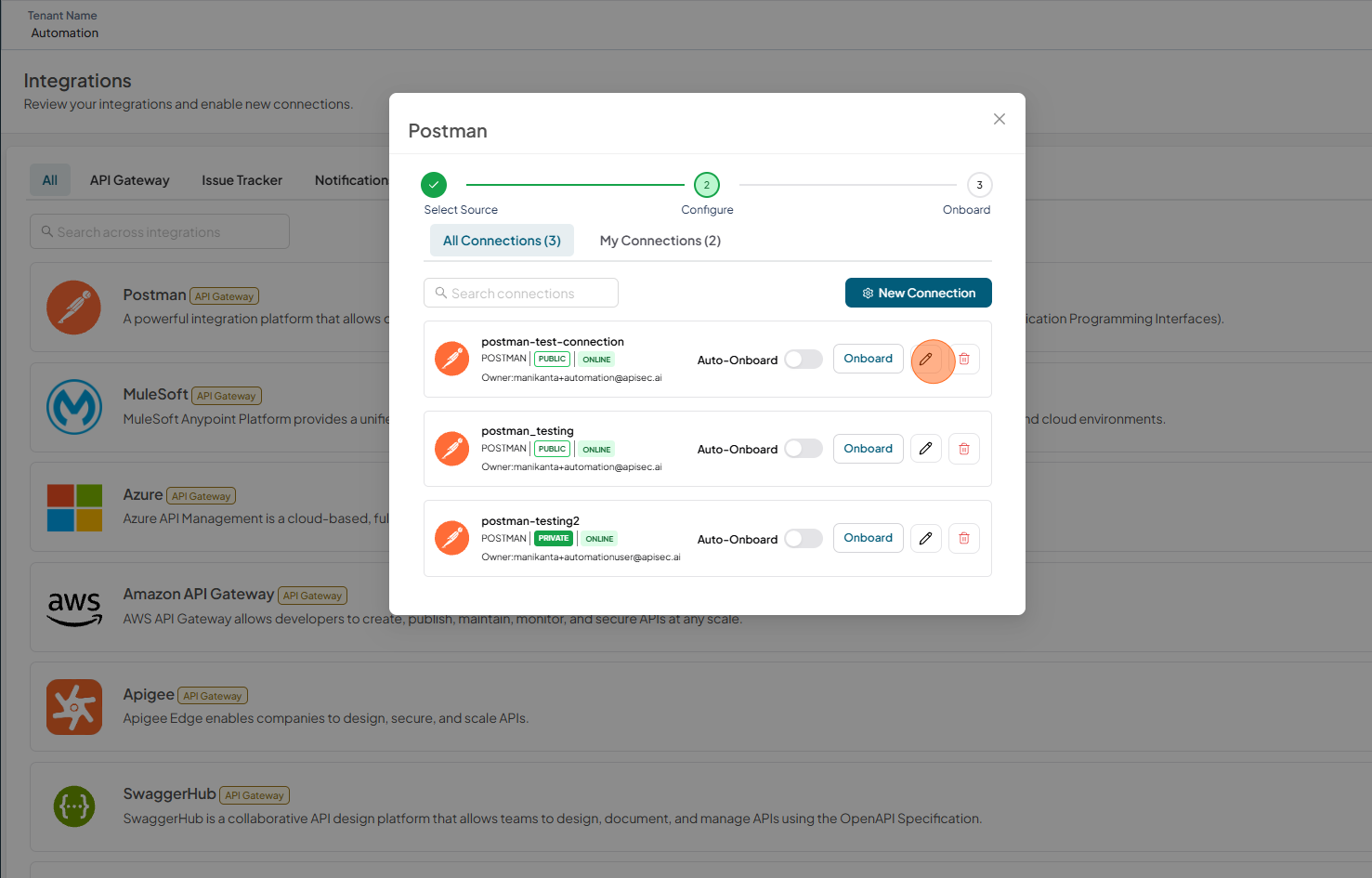
Task: Onboard the postman-testing2 connection
Action: coord(869,538)
